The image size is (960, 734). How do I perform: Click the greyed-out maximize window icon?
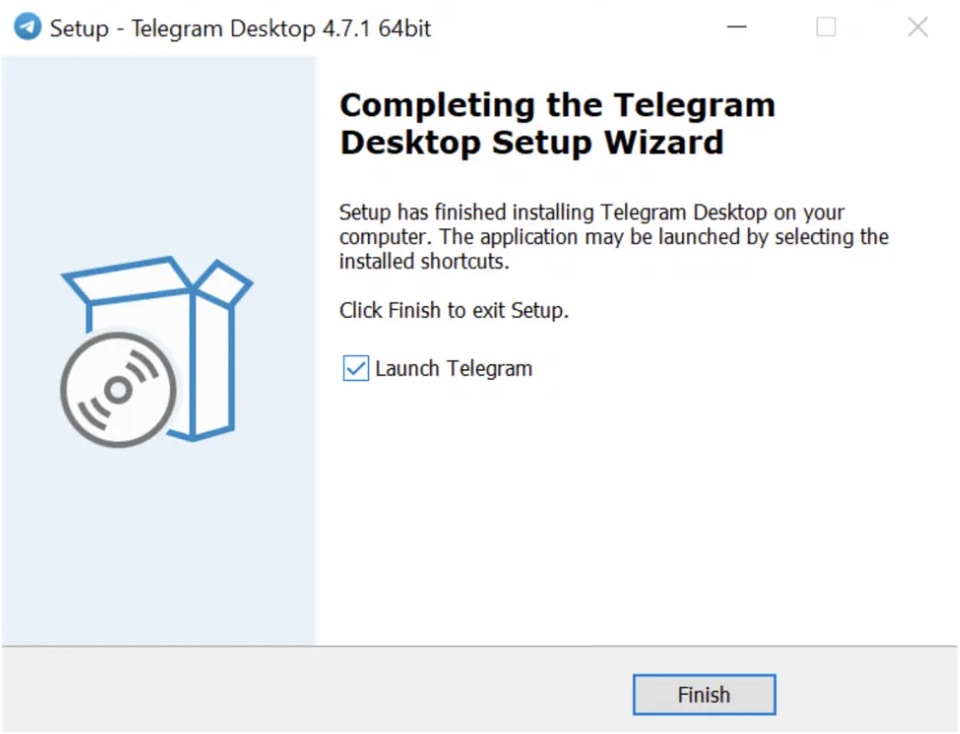[x=826, y=27]
